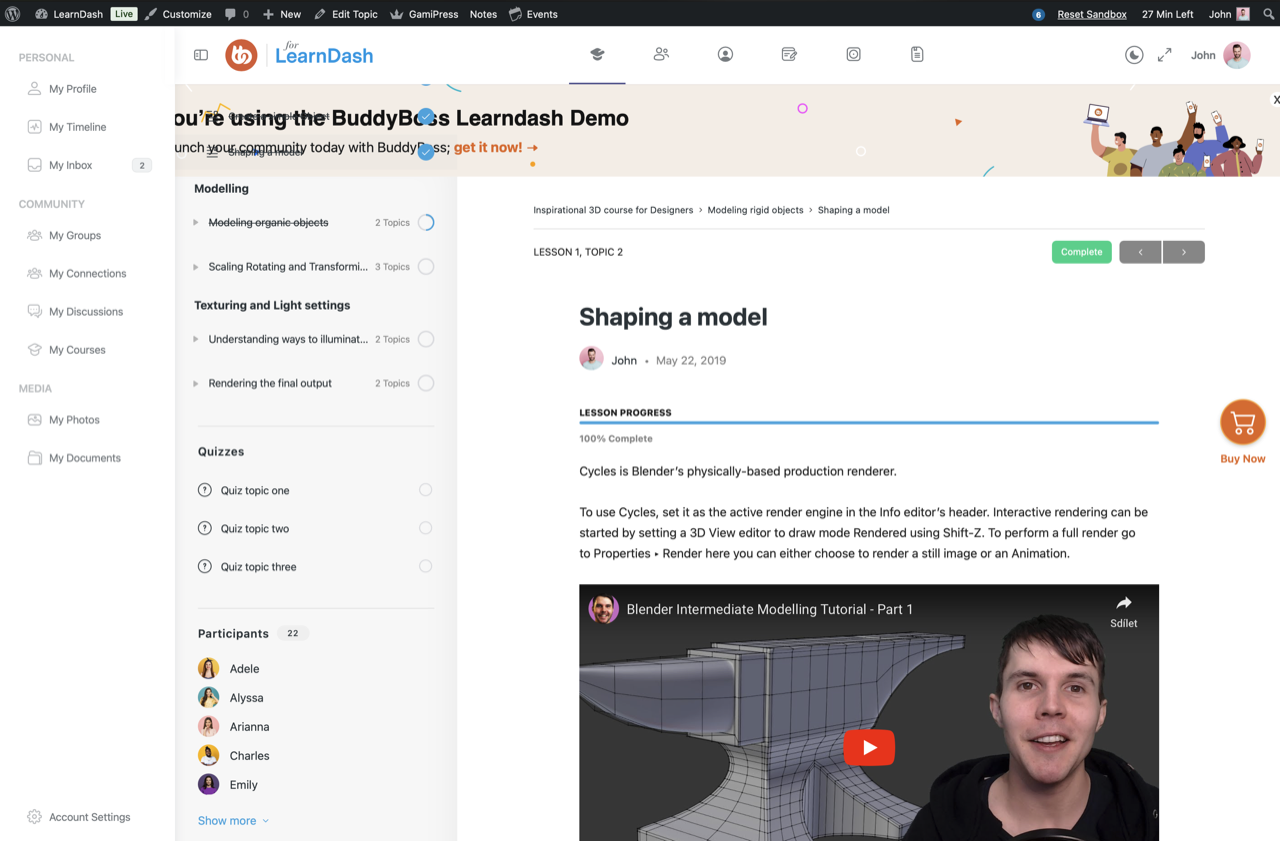The width and height of the screenshot is (1280, 841).
Task: Open the WordPress search magnifier icon
Action: point(1268,14)
